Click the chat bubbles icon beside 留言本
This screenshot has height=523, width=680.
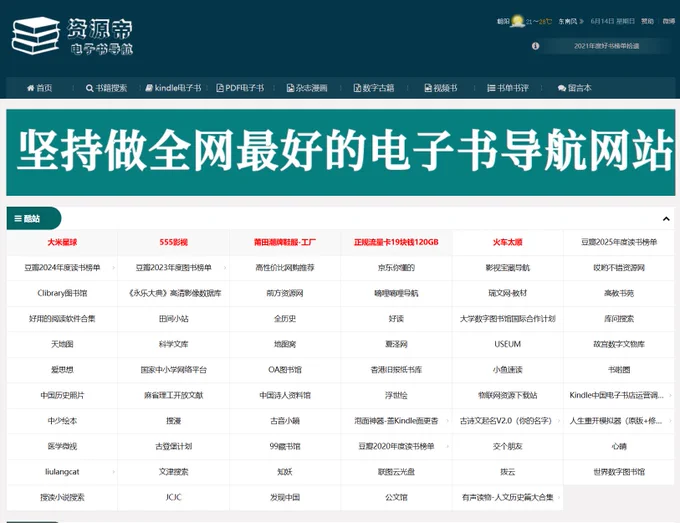(x=562, y=88)
